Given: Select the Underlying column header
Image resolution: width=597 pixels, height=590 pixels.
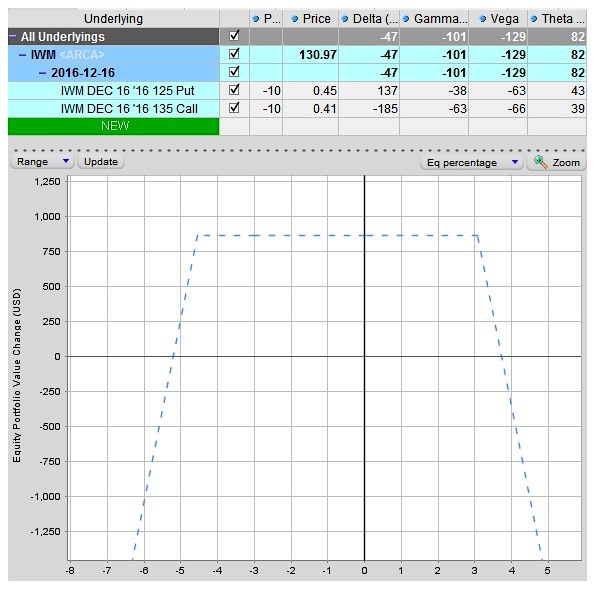Looking at the screenshot, I should 113,19.
